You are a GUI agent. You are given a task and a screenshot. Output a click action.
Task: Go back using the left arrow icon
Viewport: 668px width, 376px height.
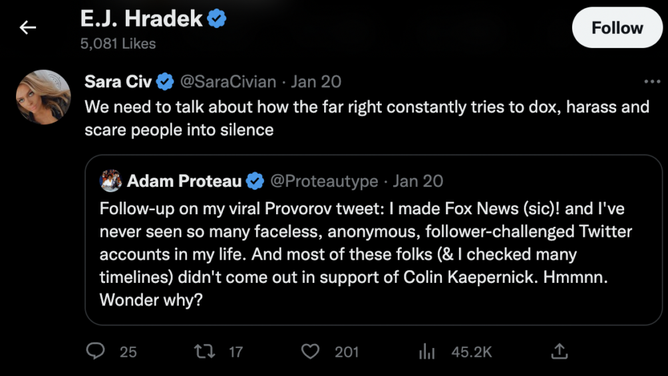pos(28,28)
